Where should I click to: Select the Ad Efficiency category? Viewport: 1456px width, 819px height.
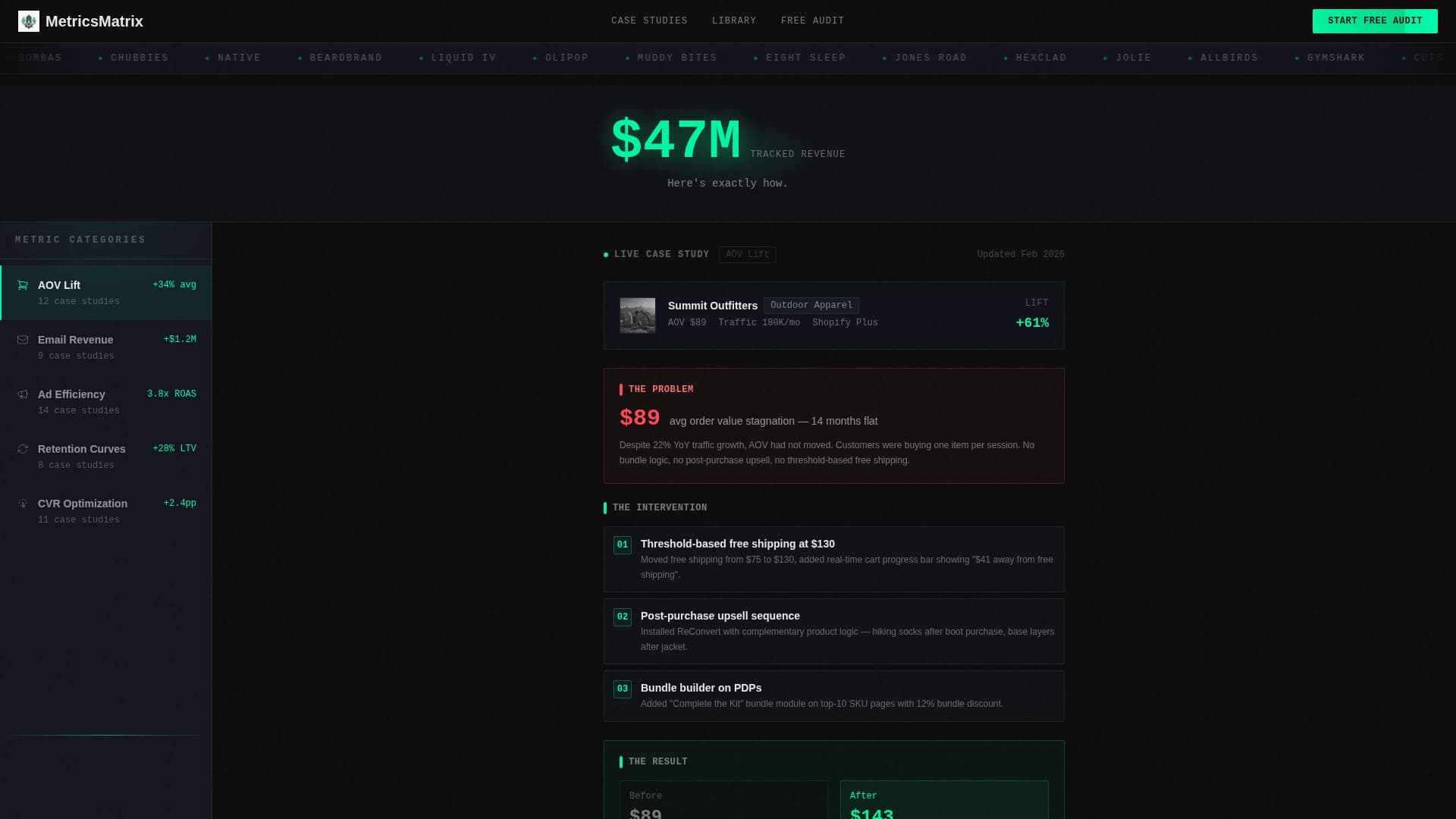106,402
